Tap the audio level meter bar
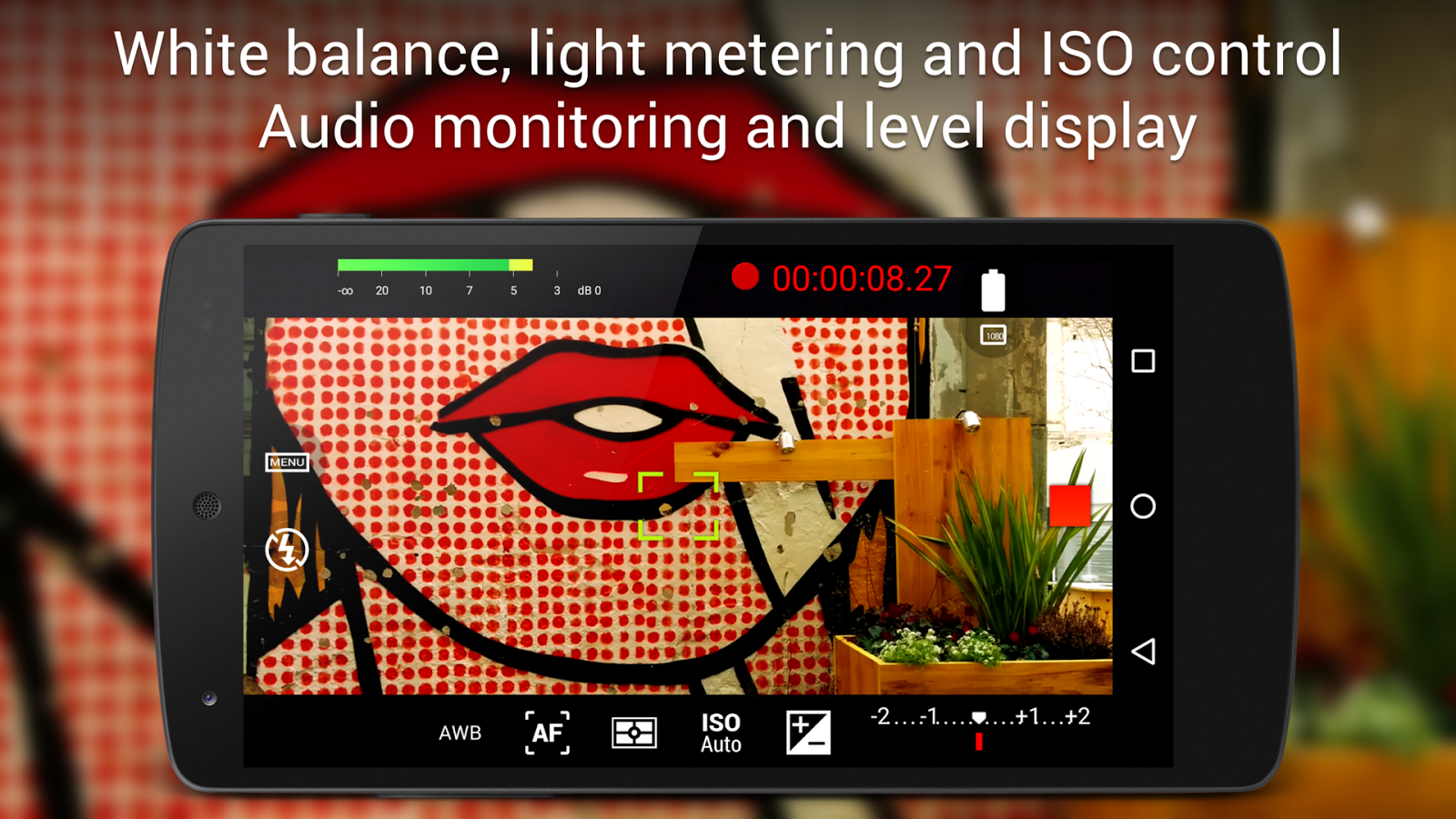Image resolution: width=1456 pixels, height=819 pixels. tap(435, 266)
